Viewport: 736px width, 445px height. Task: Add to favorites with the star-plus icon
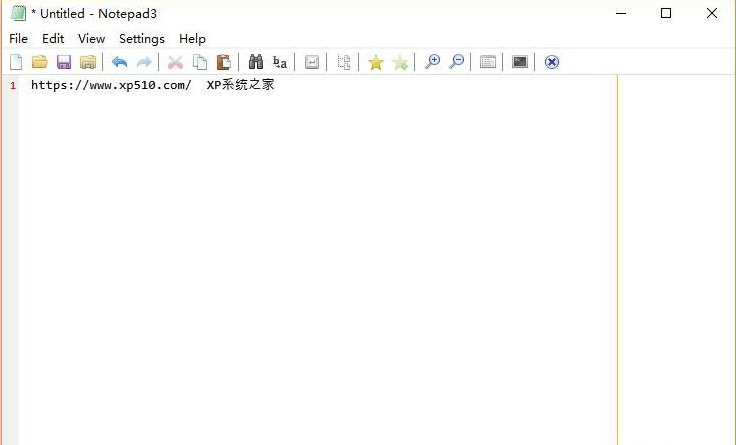pyautogui.click(x=400, y=62)
